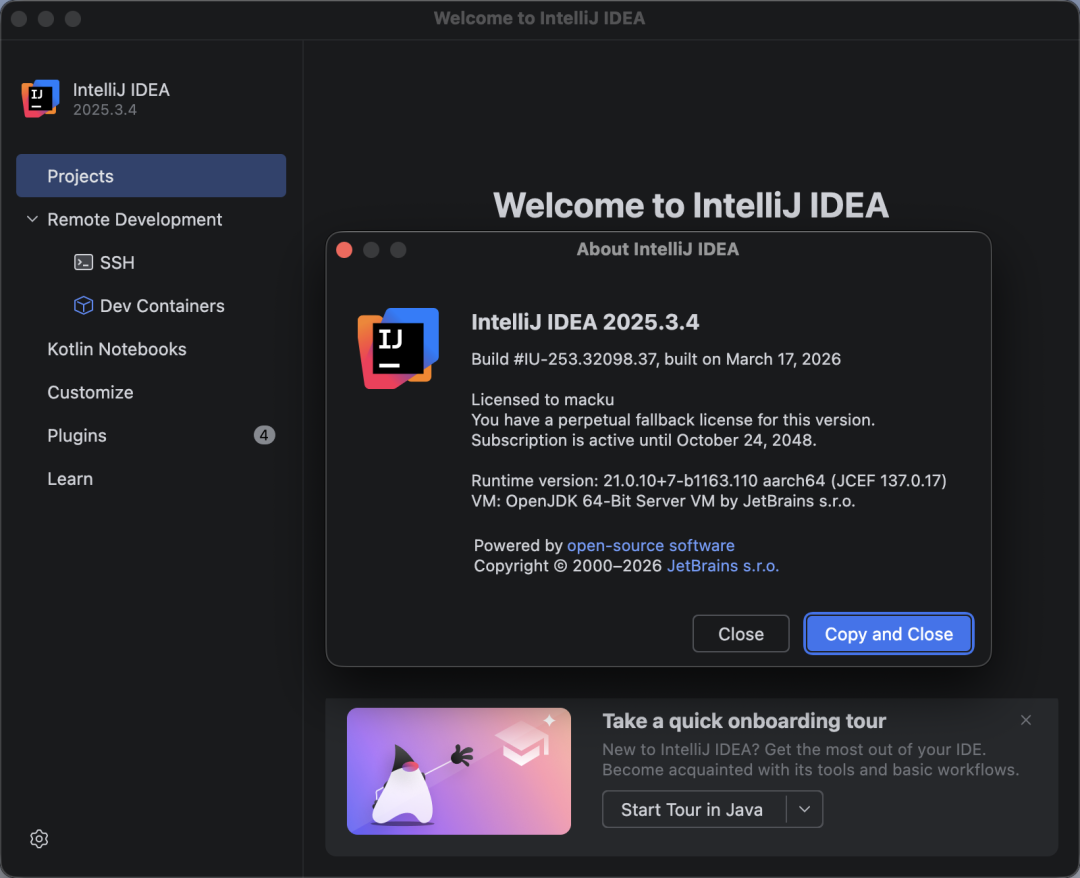
Task: Close the About dialog with red button
Action: 344,250
